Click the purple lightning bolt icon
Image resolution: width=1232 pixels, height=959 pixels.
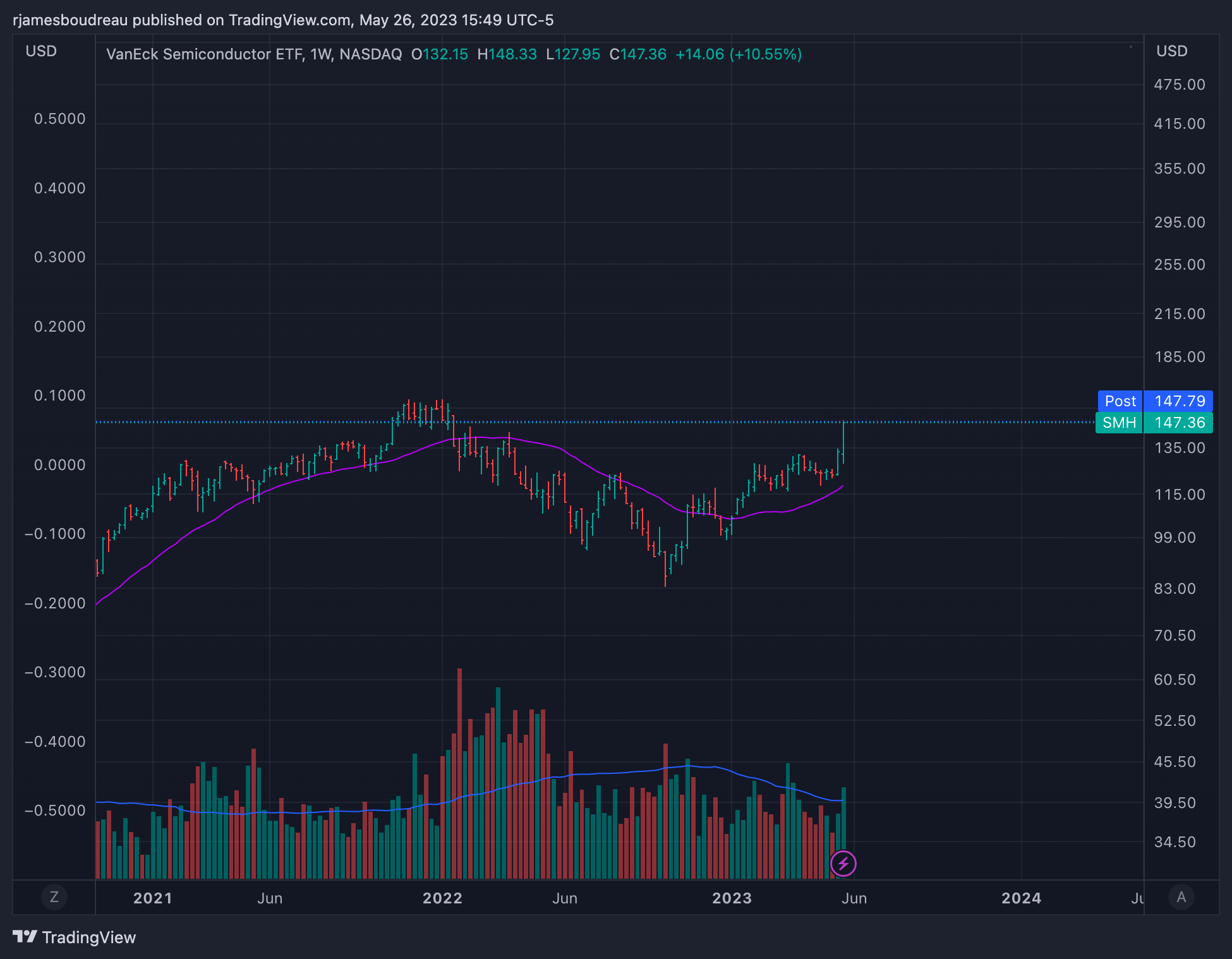click(x=843, y=864)
